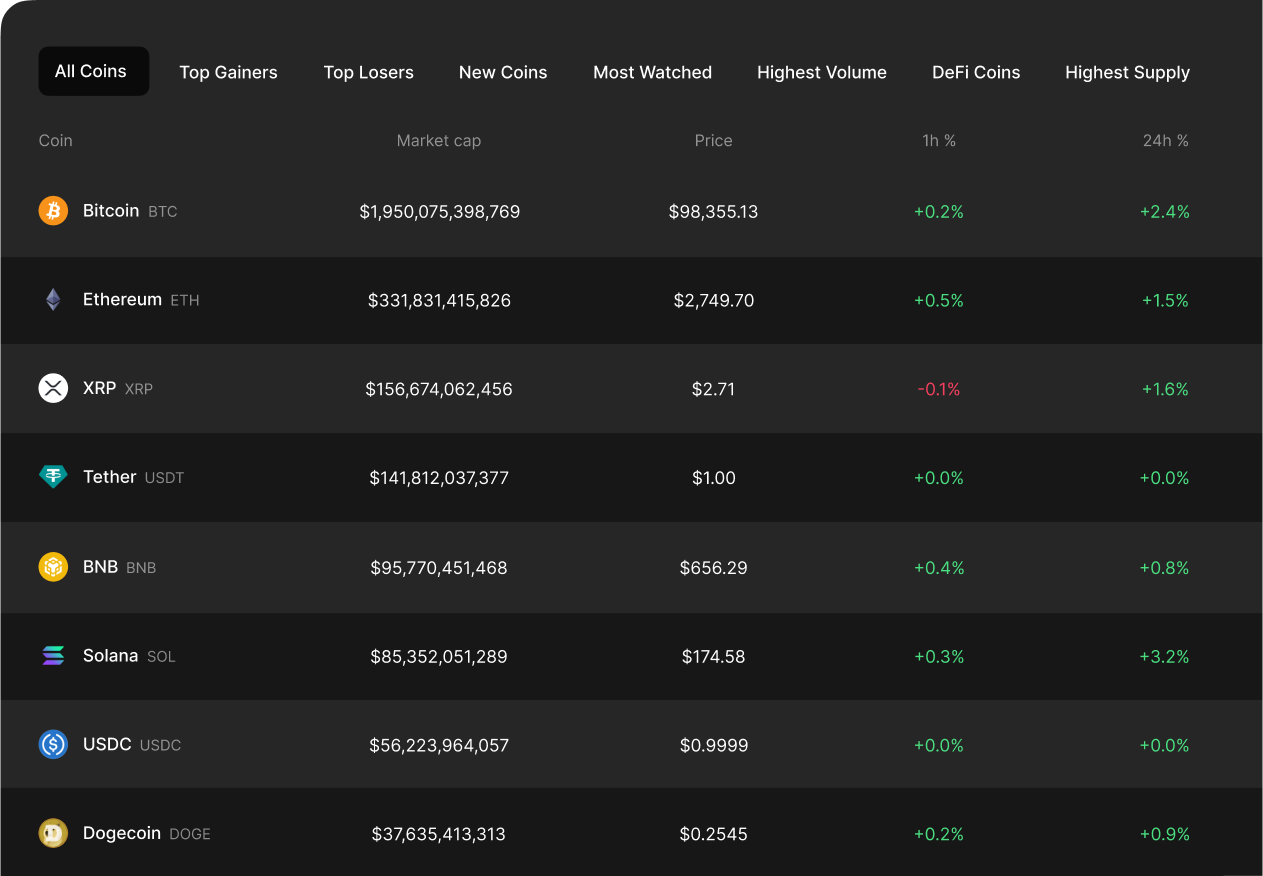This screenshot has height=876, width=1263.
Task: Click Bitcoin market cap $1,950,075,398,769
Action: (x=440, y=212)
